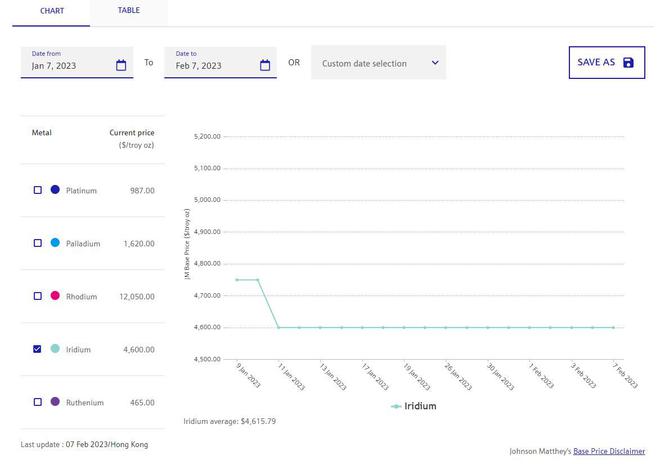Screen dimensions: 660x464
Task: Open the Date to calendar icon
Action: click(x=265, y=66)
